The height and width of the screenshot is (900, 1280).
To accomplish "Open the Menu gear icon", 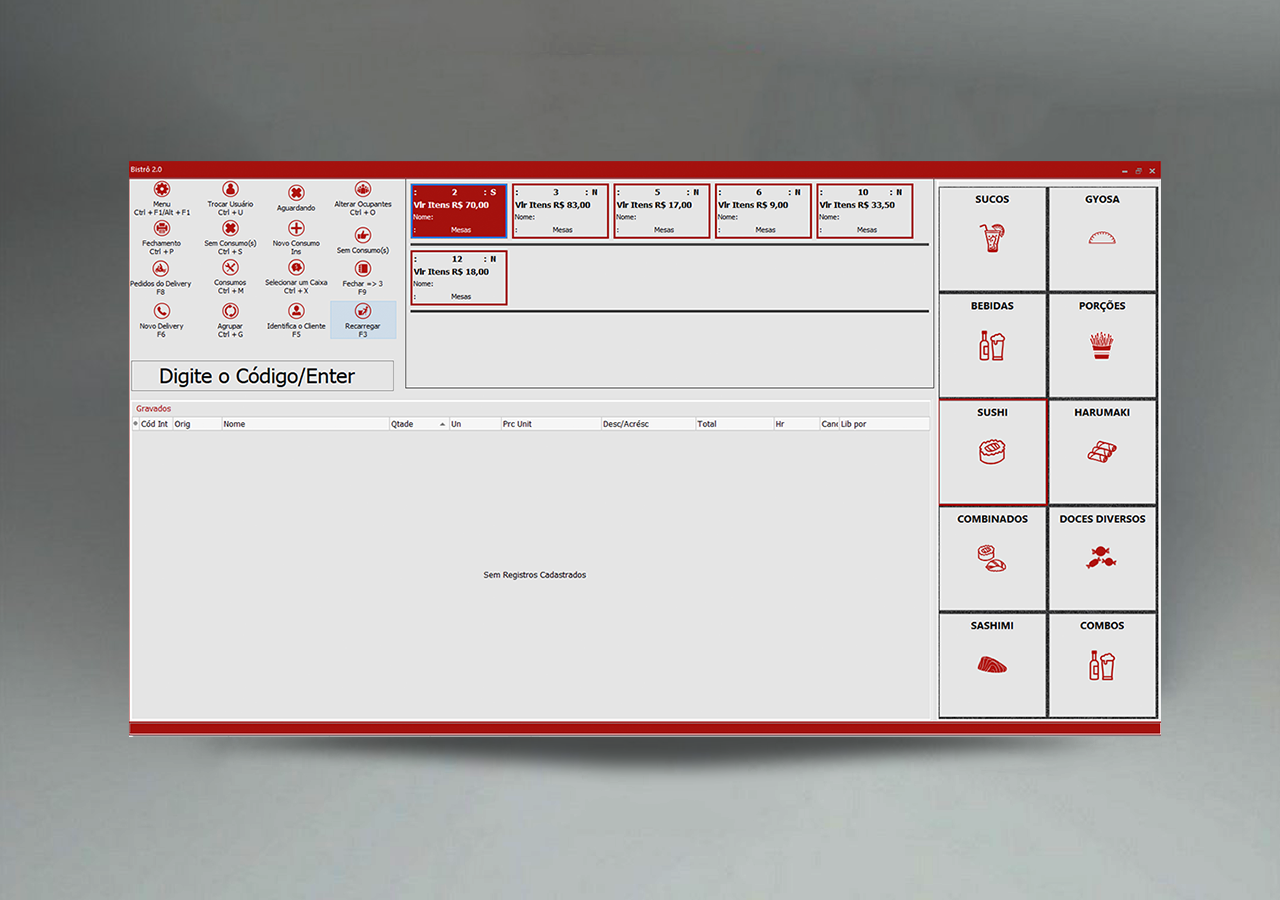I will click(x=162, y=190).
